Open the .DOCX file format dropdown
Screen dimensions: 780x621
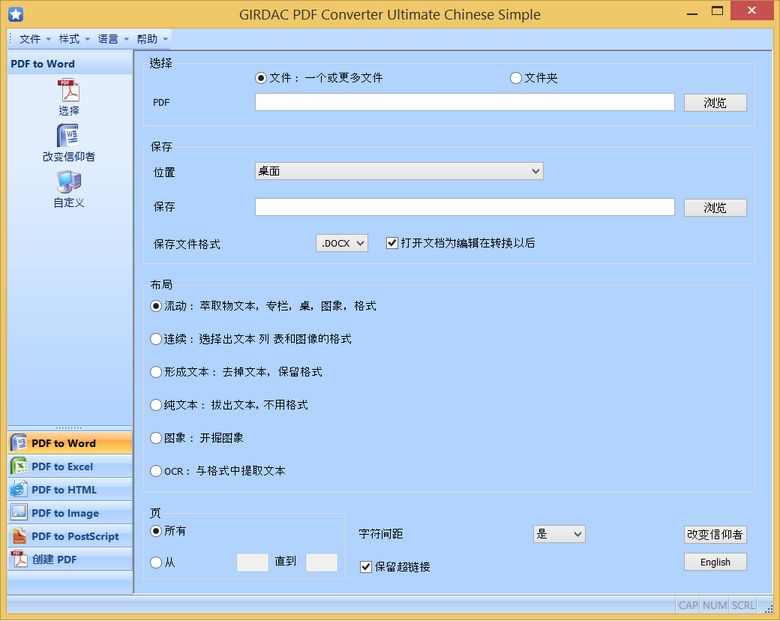pos(342,243)
